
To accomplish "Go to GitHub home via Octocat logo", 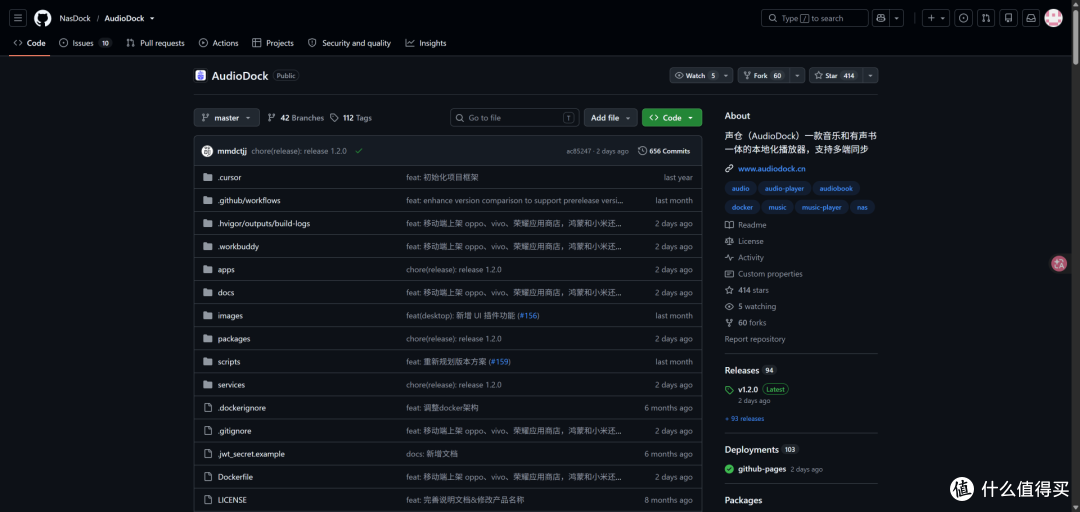I will click(x=43, y=18).
